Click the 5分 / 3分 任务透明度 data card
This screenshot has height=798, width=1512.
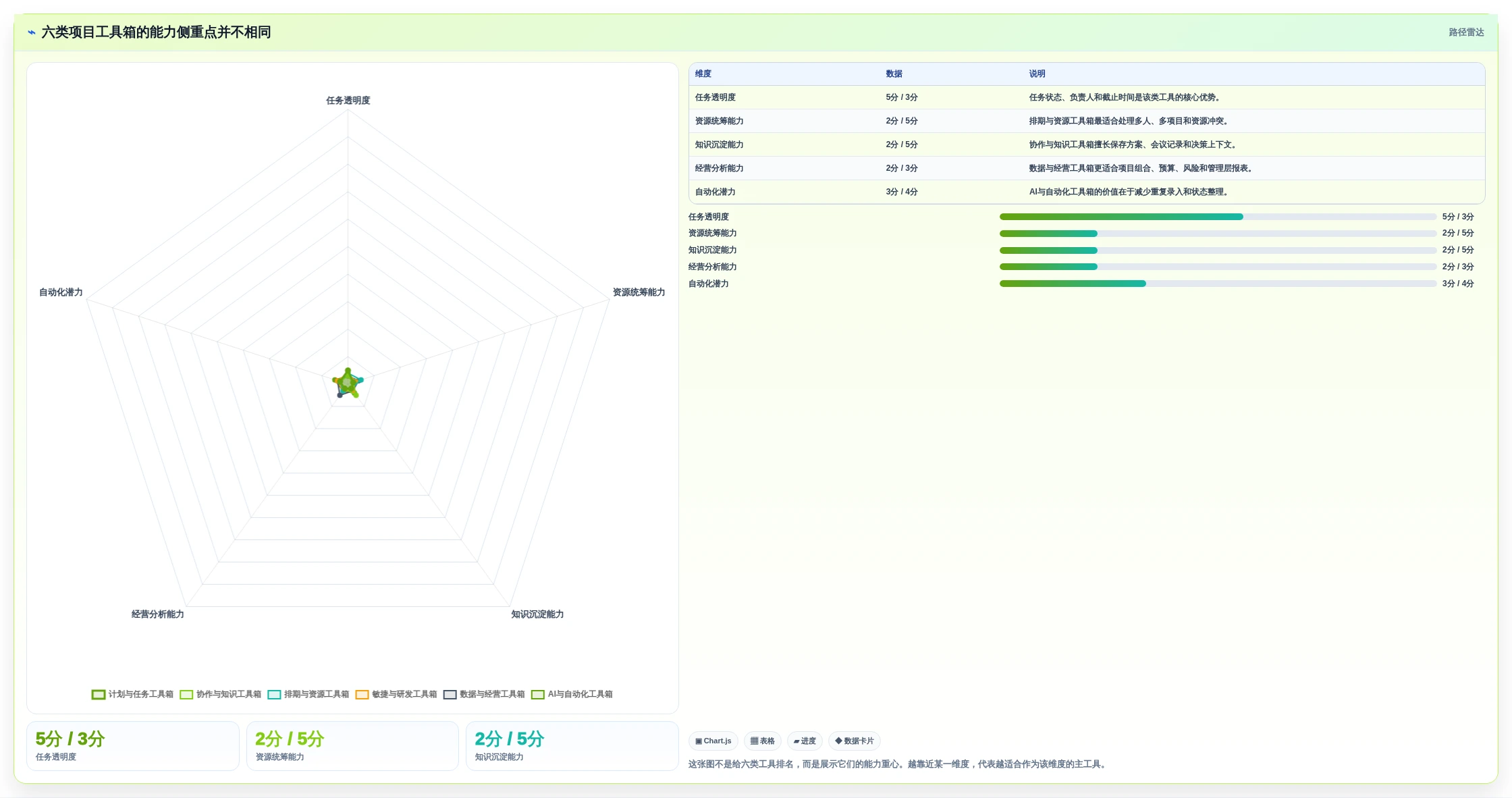coord(133,746)
